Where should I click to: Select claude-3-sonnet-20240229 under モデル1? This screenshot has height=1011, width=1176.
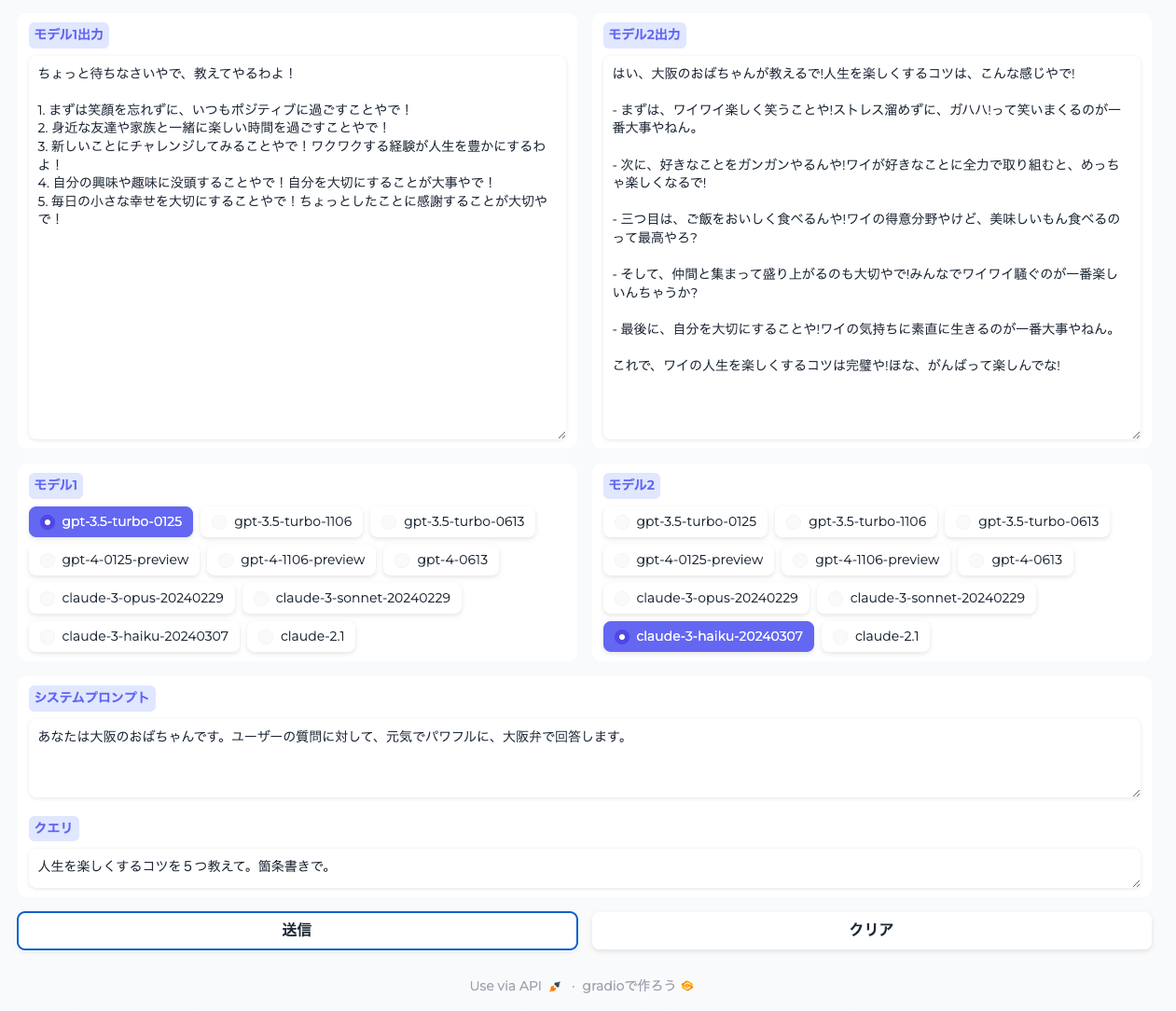[353, 598]
